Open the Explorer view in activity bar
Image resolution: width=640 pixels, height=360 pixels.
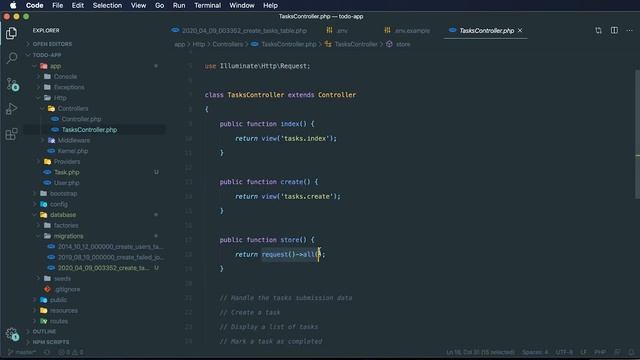(11, 33)
